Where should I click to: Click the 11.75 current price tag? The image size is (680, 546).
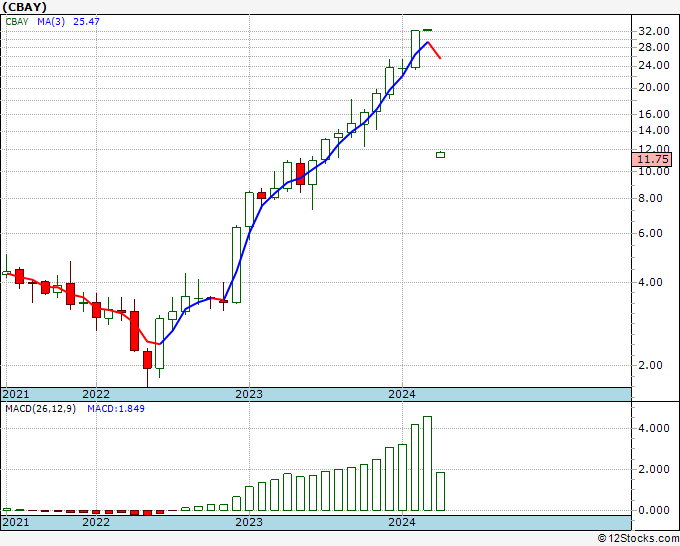(x=652, y=159)
